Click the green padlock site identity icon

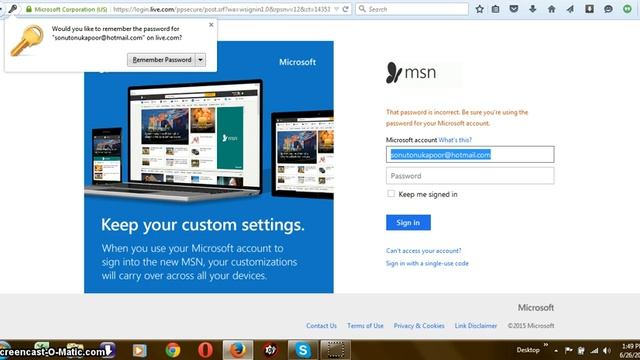click(29, 9)
